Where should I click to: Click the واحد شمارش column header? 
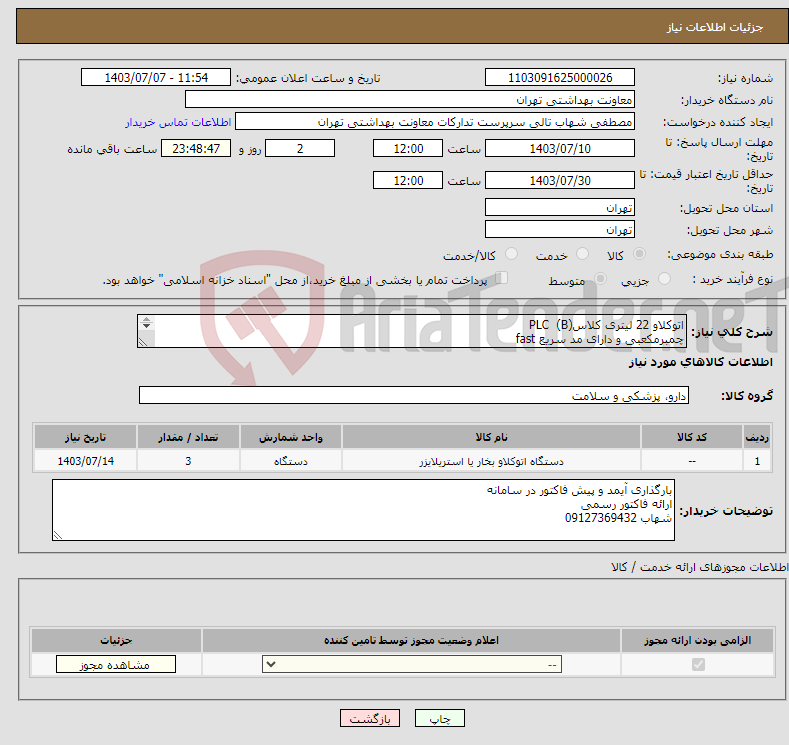290,437
